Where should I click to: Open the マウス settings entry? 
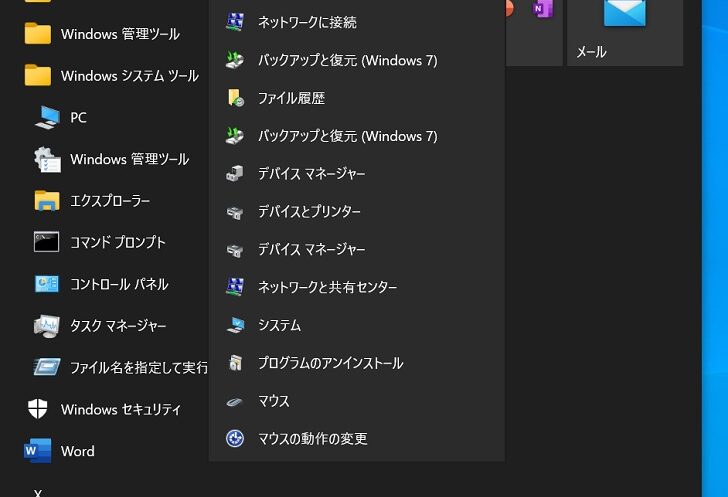pos(357,401)
